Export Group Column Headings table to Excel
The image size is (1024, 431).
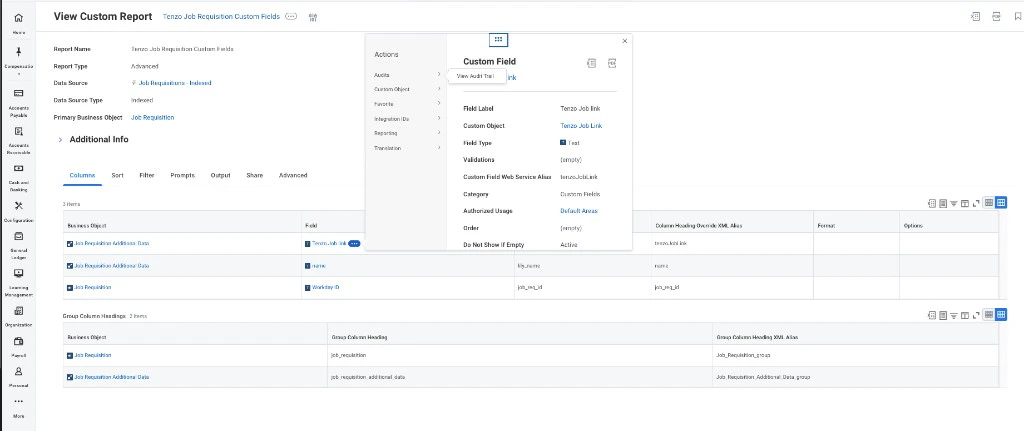[x=932, y=315]
